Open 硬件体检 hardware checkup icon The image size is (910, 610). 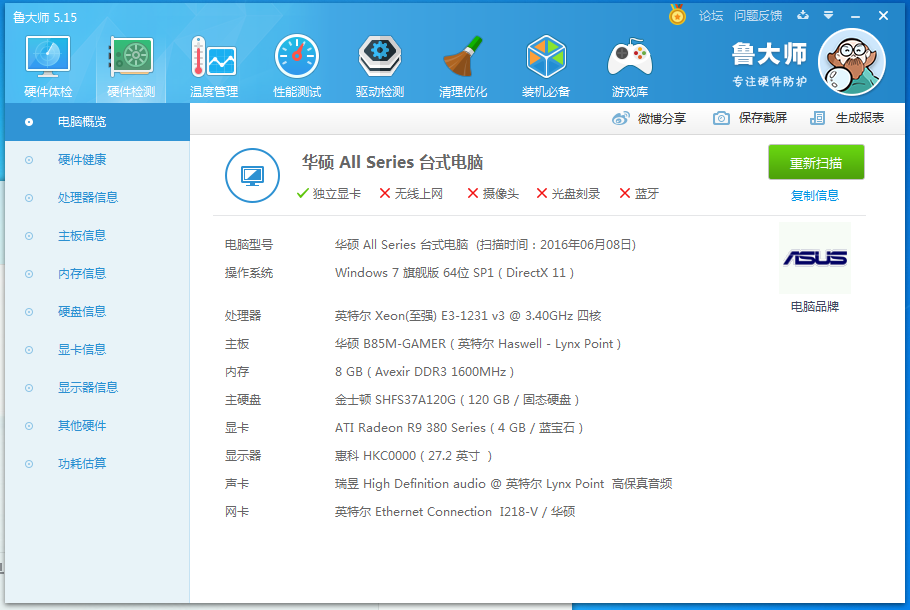click(48, 66)
